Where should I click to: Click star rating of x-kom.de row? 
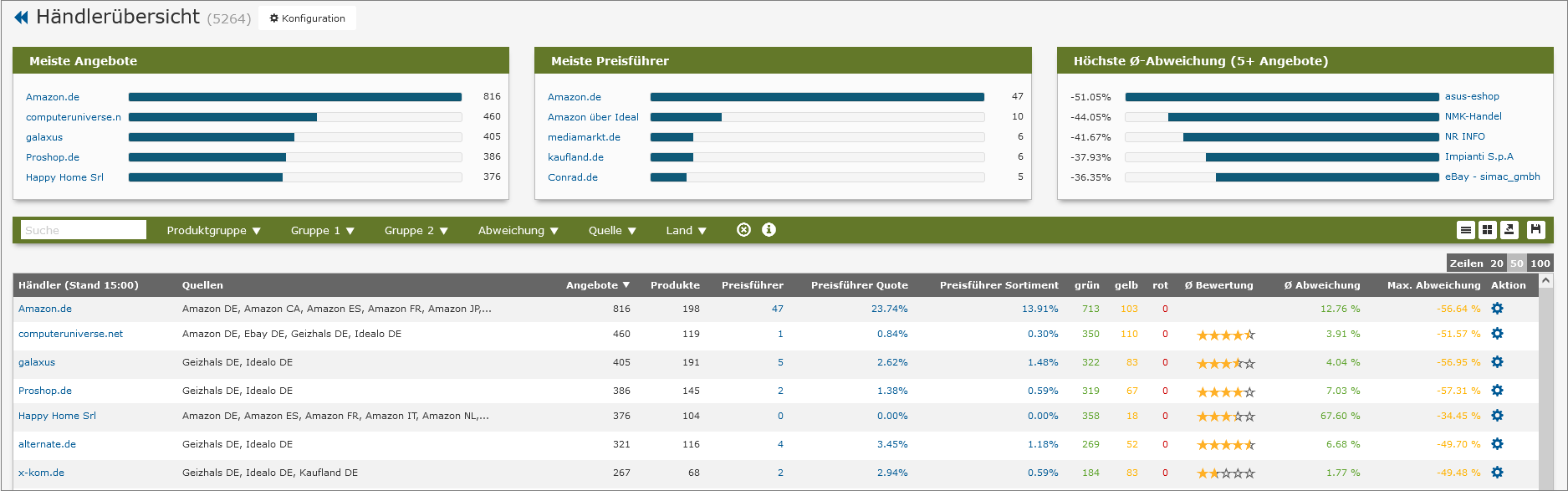pos(1226,473)
